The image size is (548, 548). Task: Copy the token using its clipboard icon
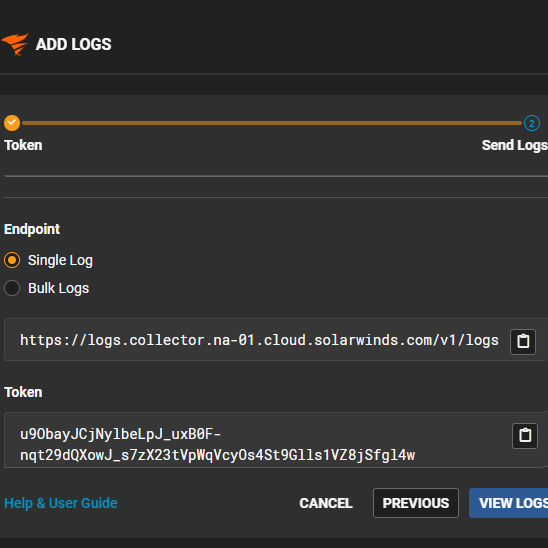(525, 435)
